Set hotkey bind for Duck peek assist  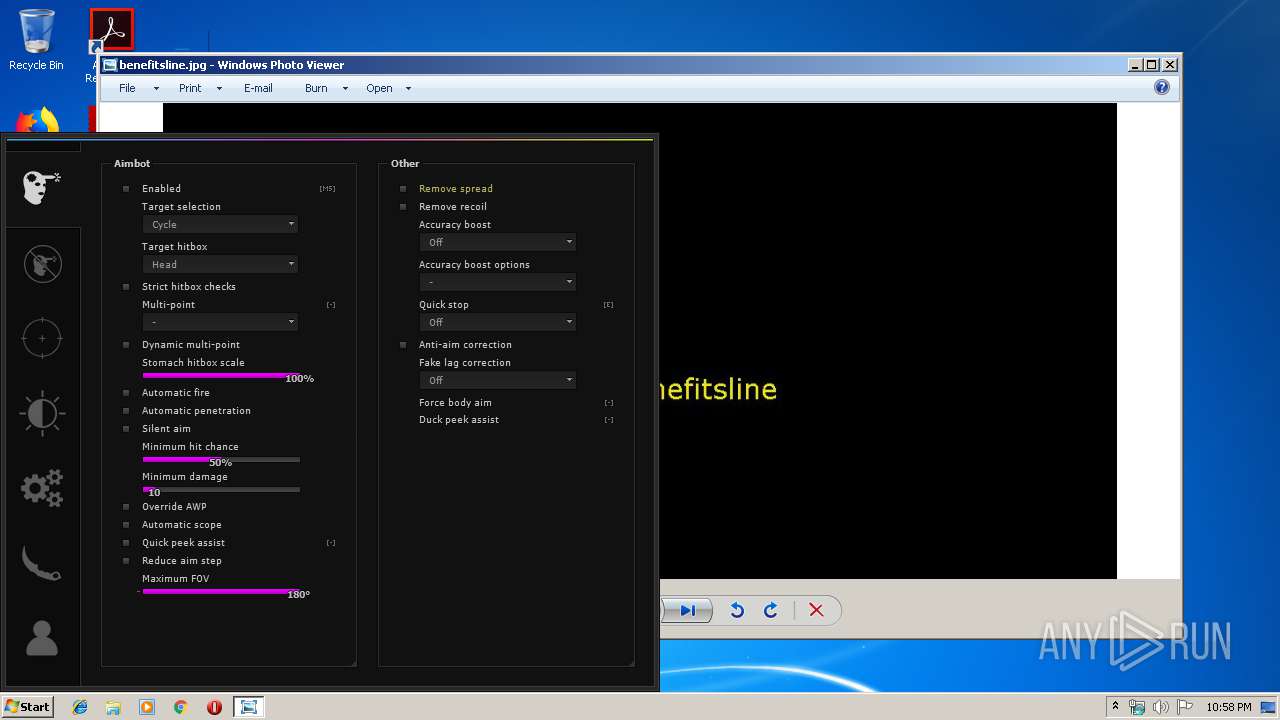click(609, 420)
